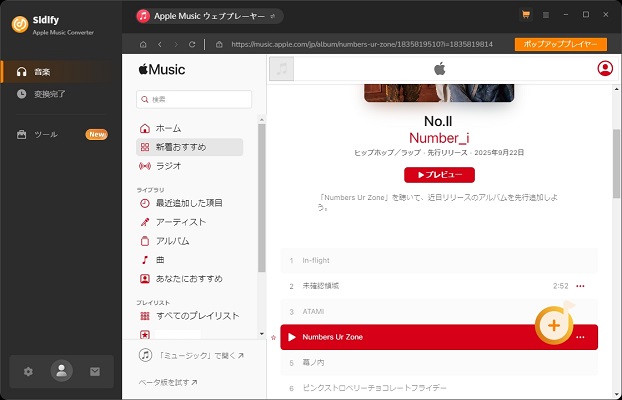This screenshot has height=400, width=622.
Task: Open the 音楽 section in Sidify sidebar
Action: [61, 72]
